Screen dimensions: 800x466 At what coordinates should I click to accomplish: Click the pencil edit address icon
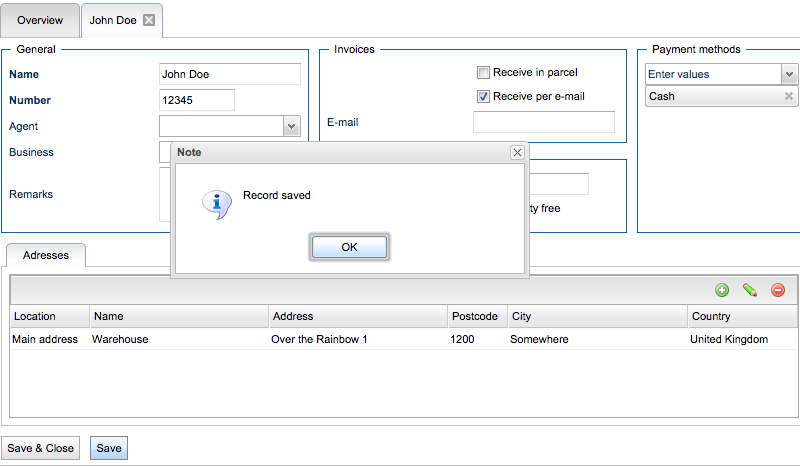tap(750, 290)
